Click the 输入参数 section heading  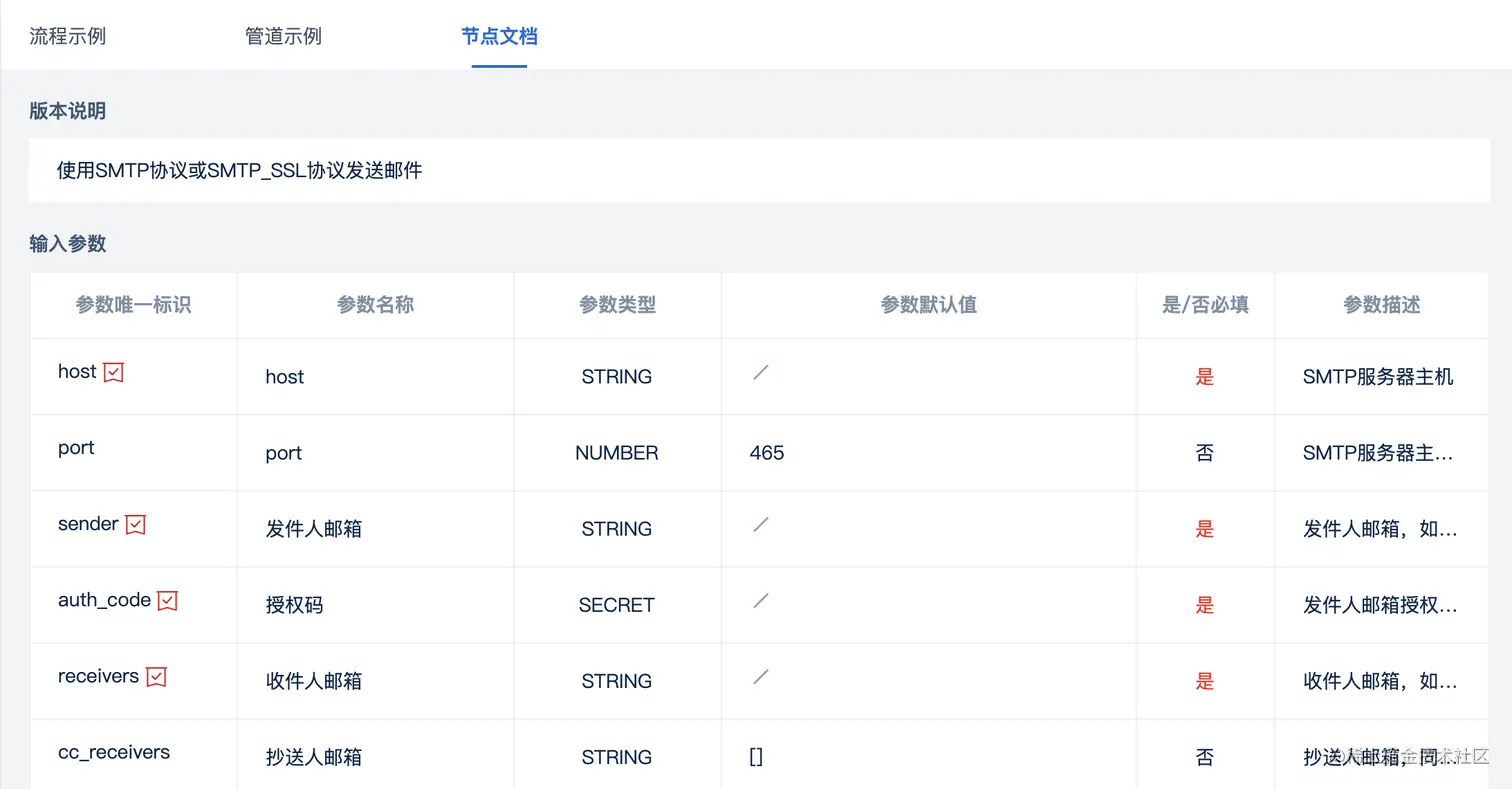pos(68,243)
